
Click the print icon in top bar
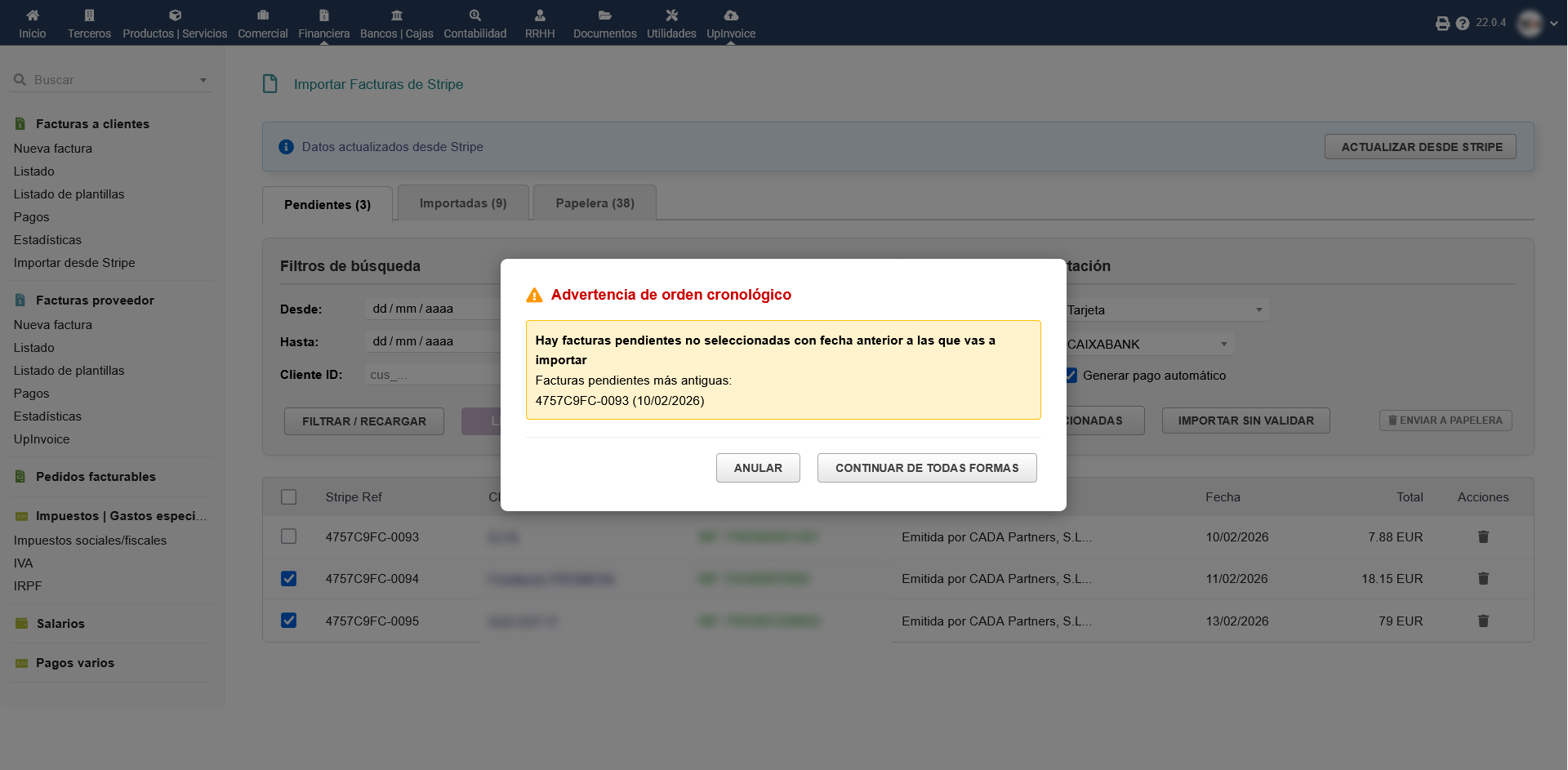click(1443, 24)
